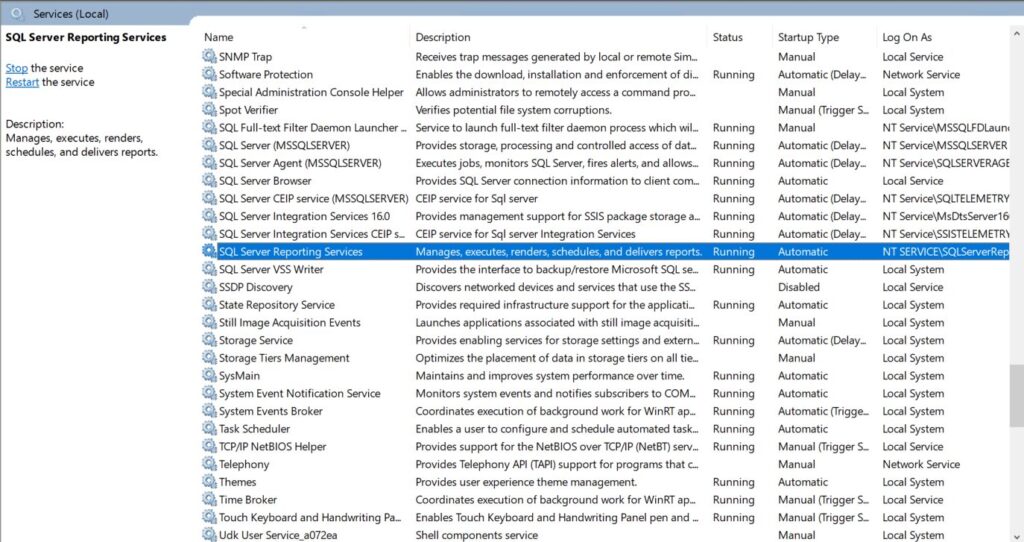Image resolution: width=1024 pixels, height=542 pixels.
Task: Click the scroll up arrow of services list
Action: [x=1016, y=33]
